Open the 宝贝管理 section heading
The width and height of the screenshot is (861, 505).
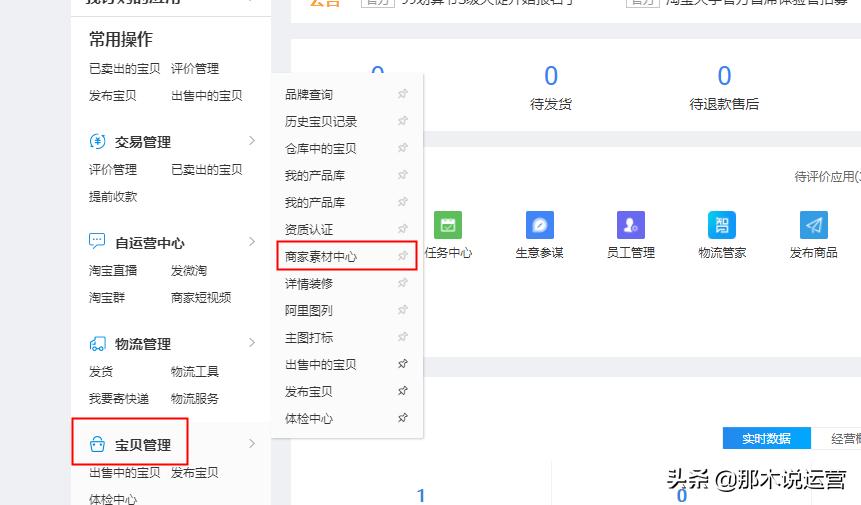click(143, 445)
